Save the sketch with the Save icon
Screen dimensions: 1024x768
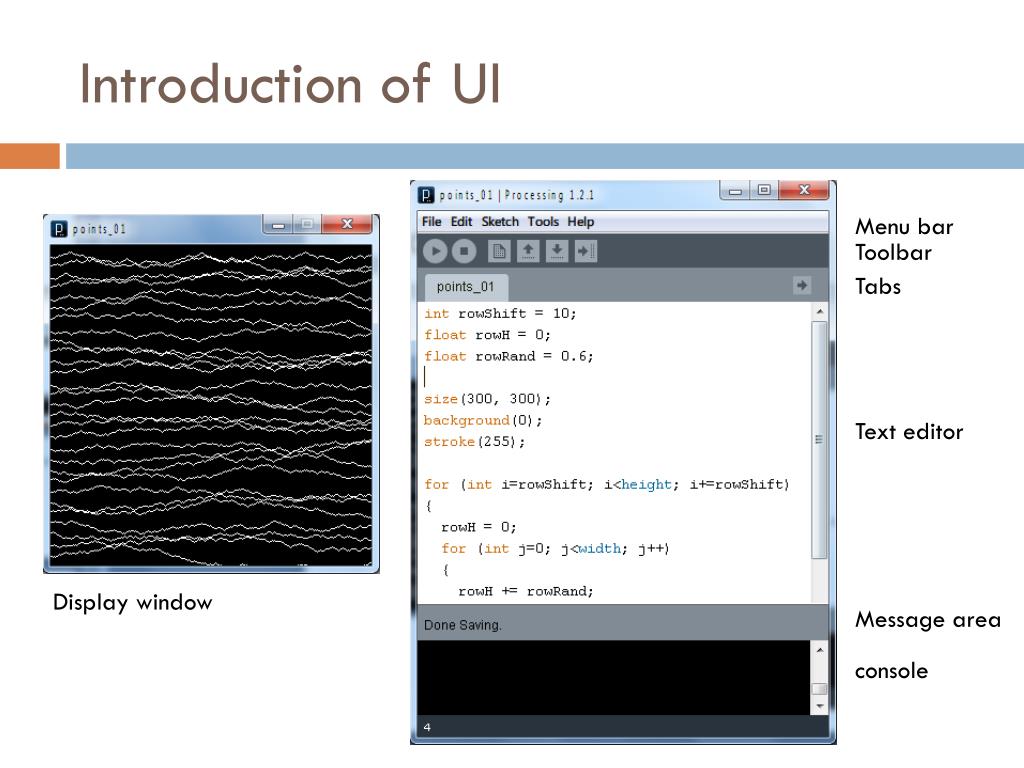point(556,251)
